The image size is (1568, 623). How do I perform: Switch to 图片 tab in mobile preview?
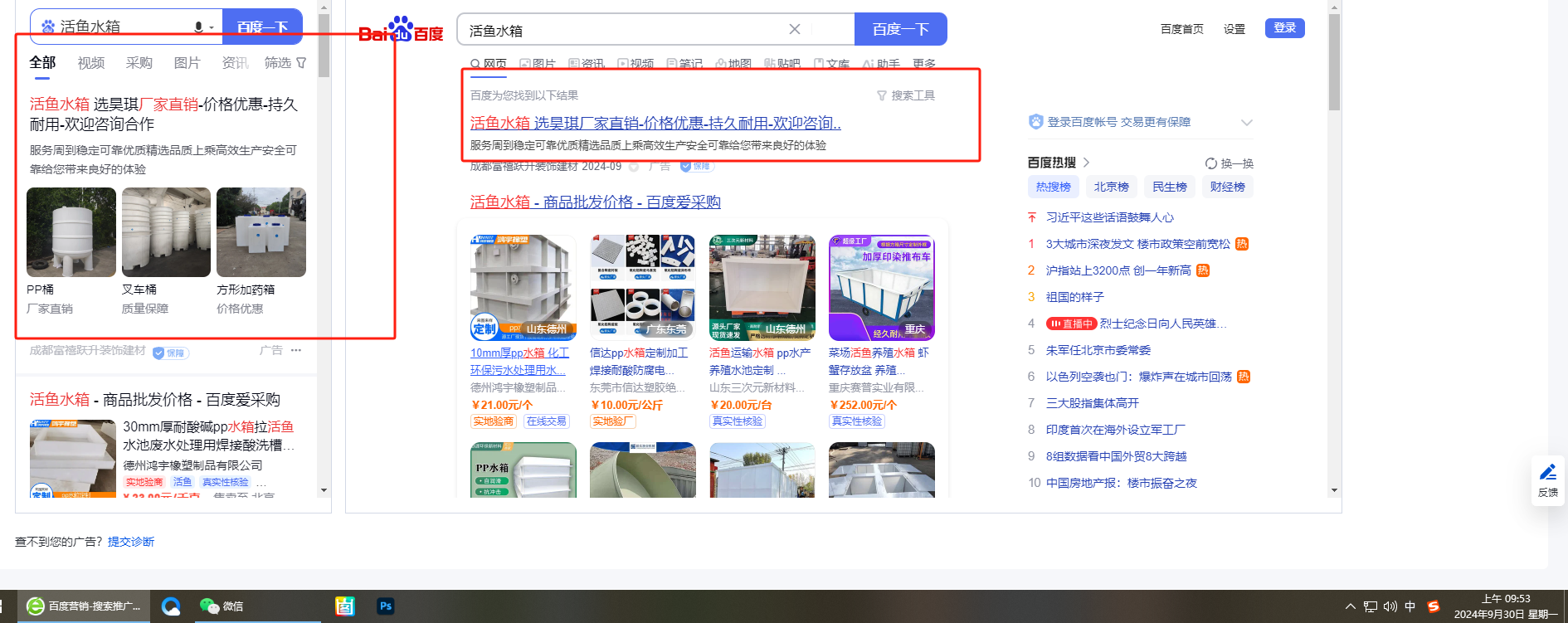point(187,63)
